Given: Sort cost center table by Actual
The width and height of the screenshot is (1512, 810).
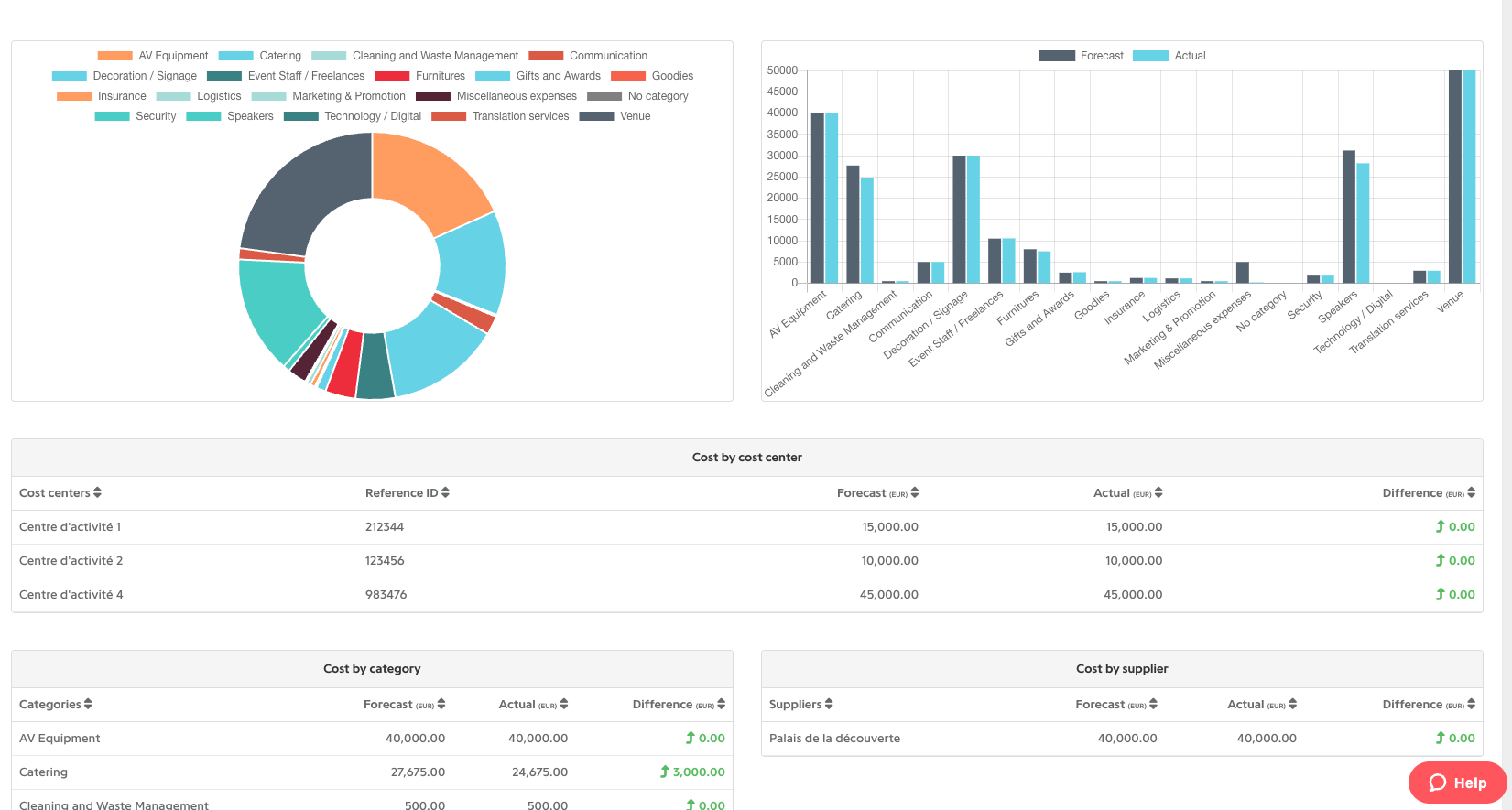Looking at the screenshot, I should pyautogui.click(x=1158, y=492).
